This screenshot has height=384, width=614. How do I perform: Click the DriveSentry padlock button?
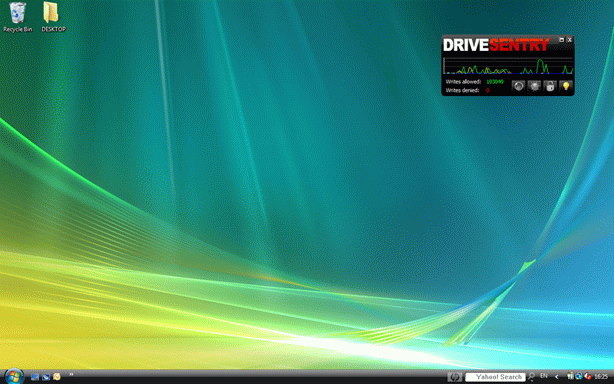tap(550, 86)
